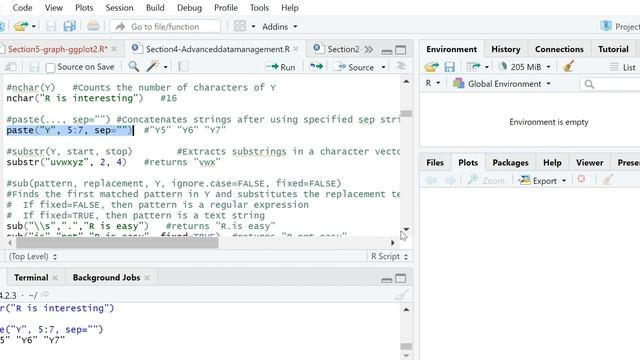This screenshot has height=360, width=640.
Task: Click the clear console broom icon
Action: click(x=401, y=294)
